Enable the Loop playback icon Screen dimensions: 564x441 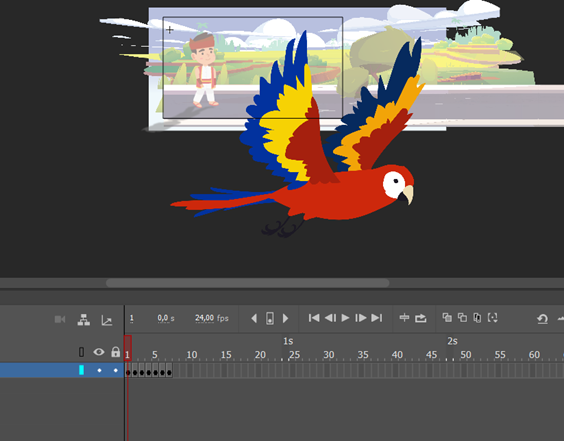pos(420,318)
